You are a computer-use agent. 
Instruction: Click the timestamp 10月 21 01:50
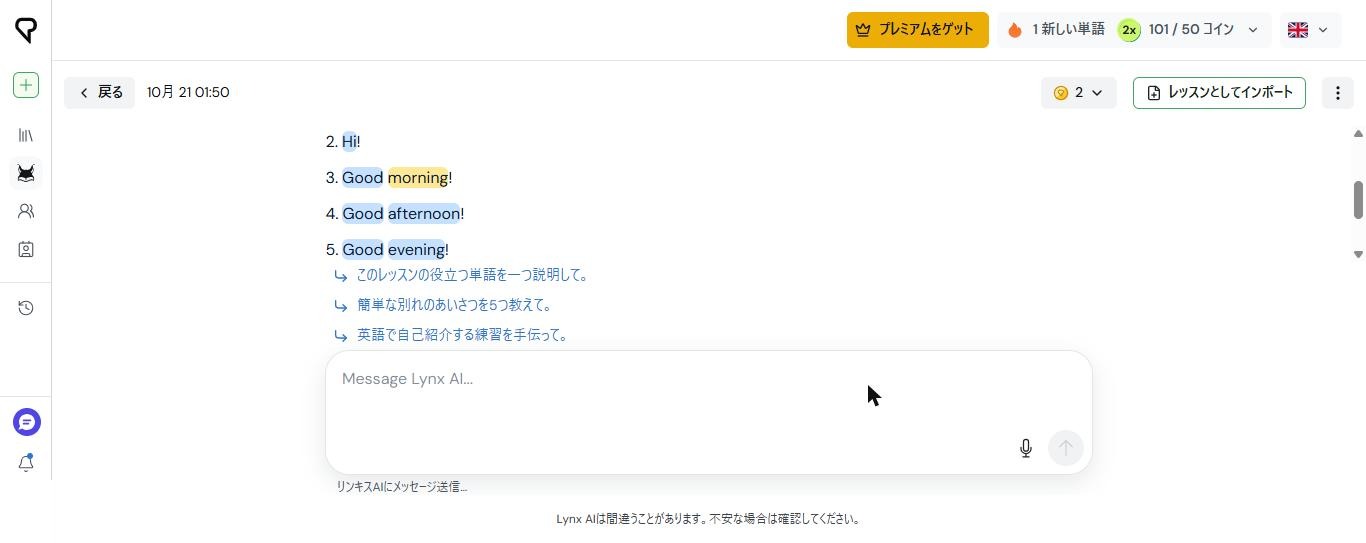[x=188, y=92]
